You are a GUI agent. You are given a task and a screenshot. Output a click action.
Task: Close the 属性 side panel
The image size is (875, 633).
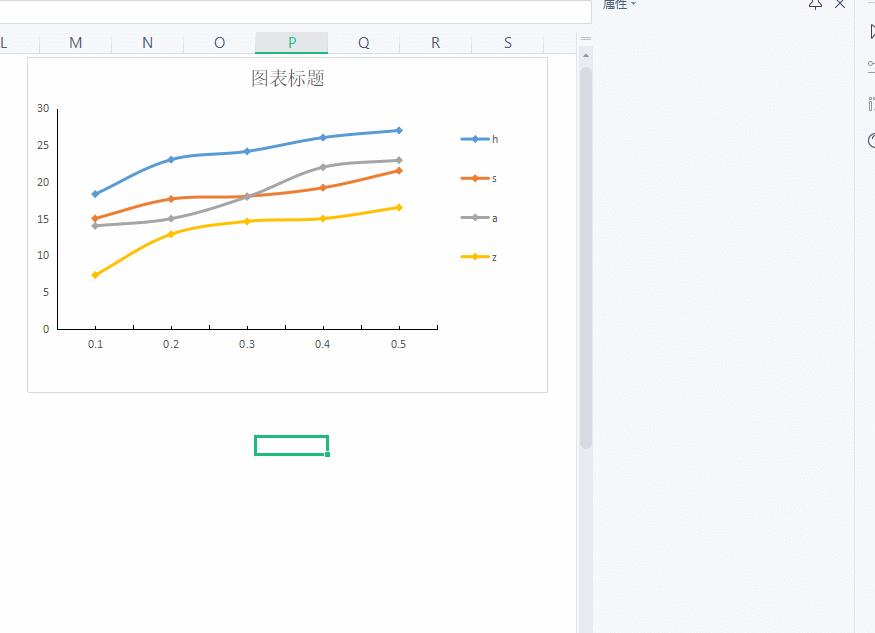click(x=840, y=4)
